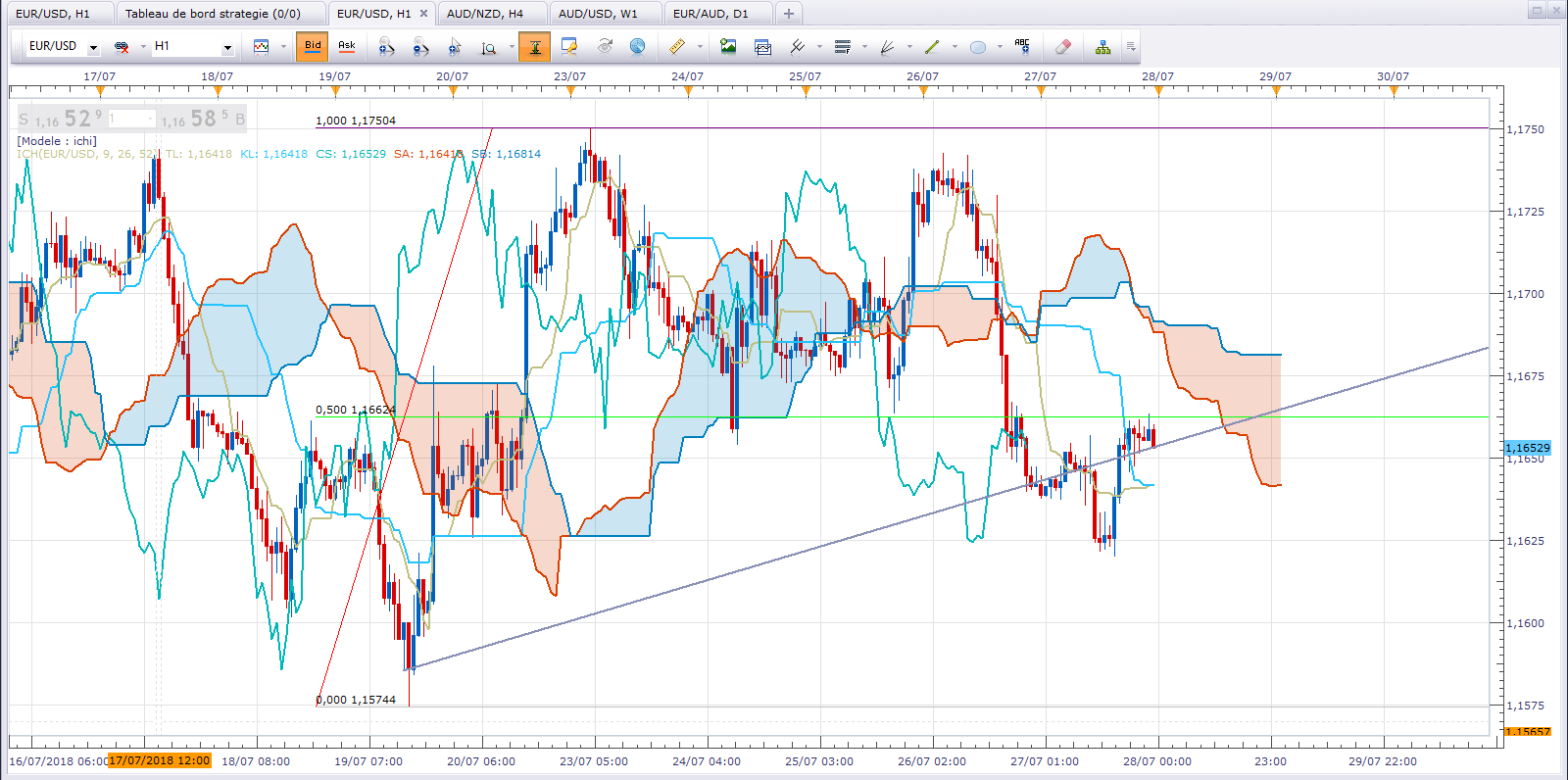Select the fan lines drawing tool
This screenshot has height=780, width=1568.
tap(887, 46)
